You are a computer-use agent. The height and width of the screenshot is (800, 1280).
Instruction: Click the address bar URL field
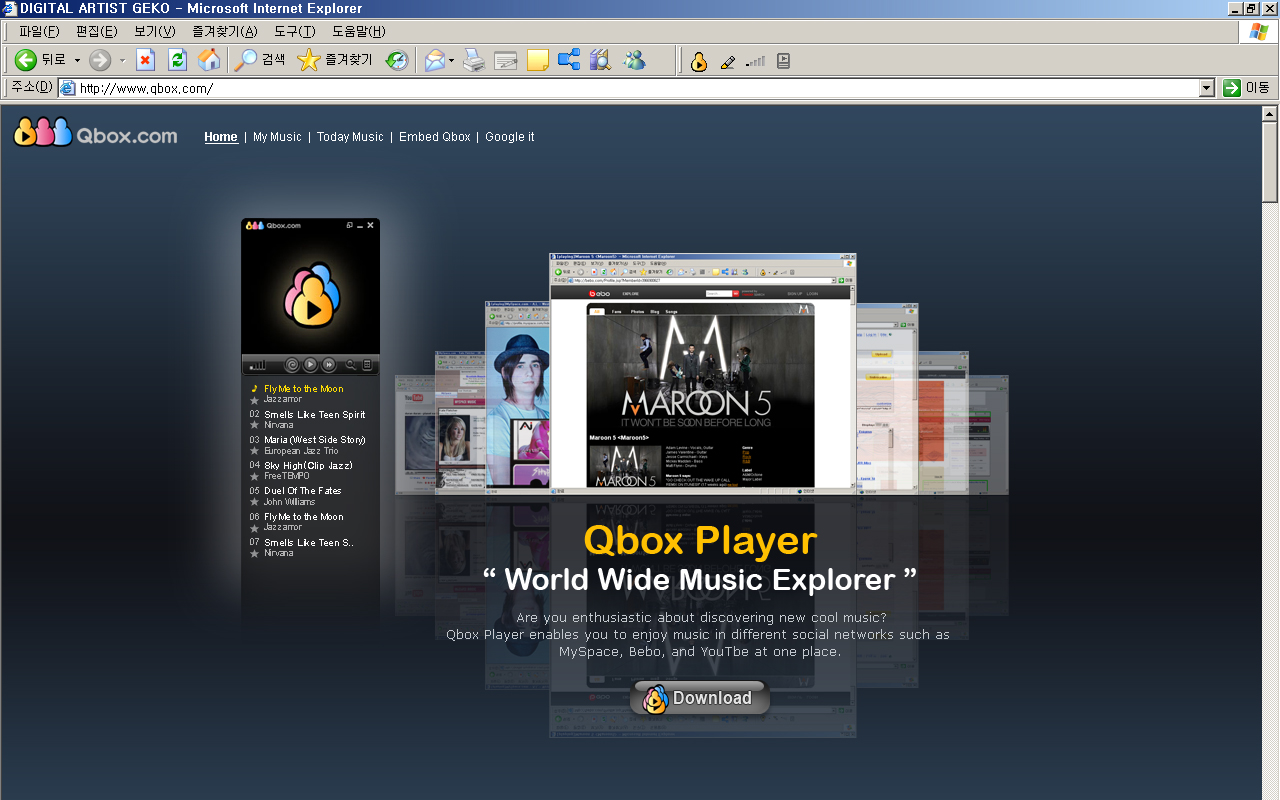pyautogui.click(x=638, y=88)
